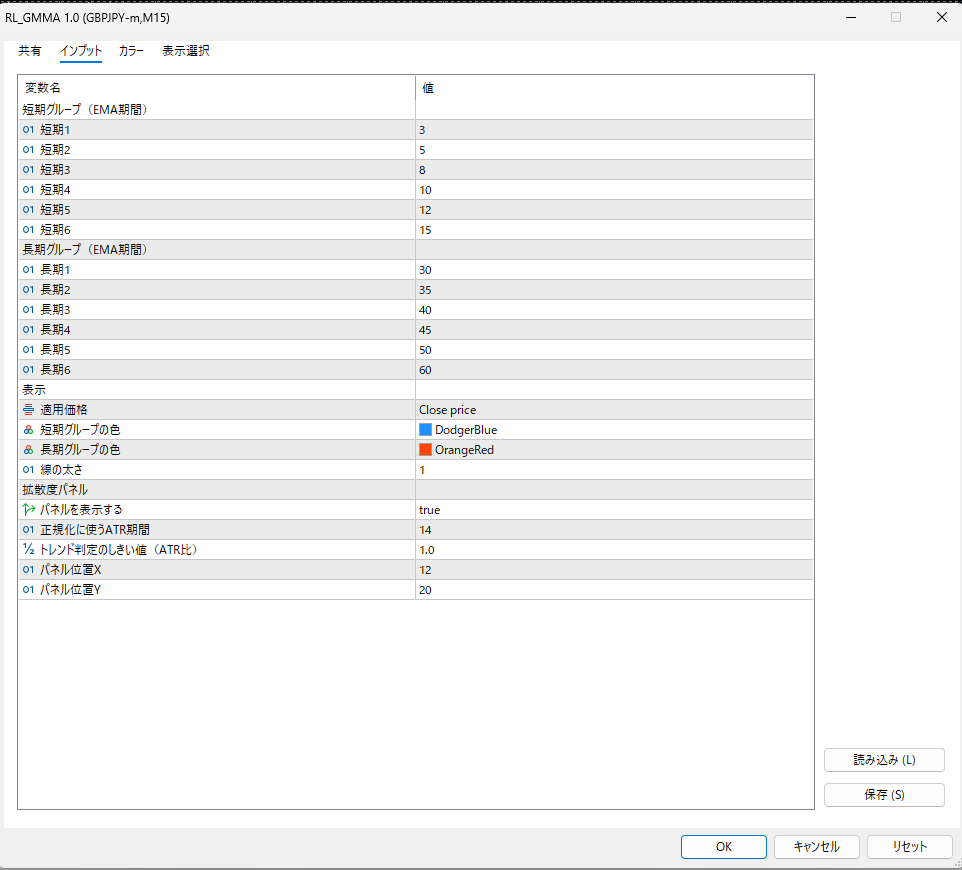The width and height of the screenshot is (962, 870).
Task: Pick the OrangeRed color swatch
Action: click(425, 450)
